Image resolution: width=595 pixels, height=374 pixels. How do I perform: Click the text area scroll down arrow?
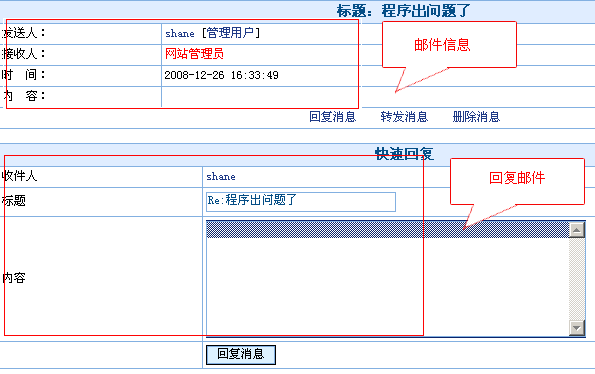[x=577, y=328]
